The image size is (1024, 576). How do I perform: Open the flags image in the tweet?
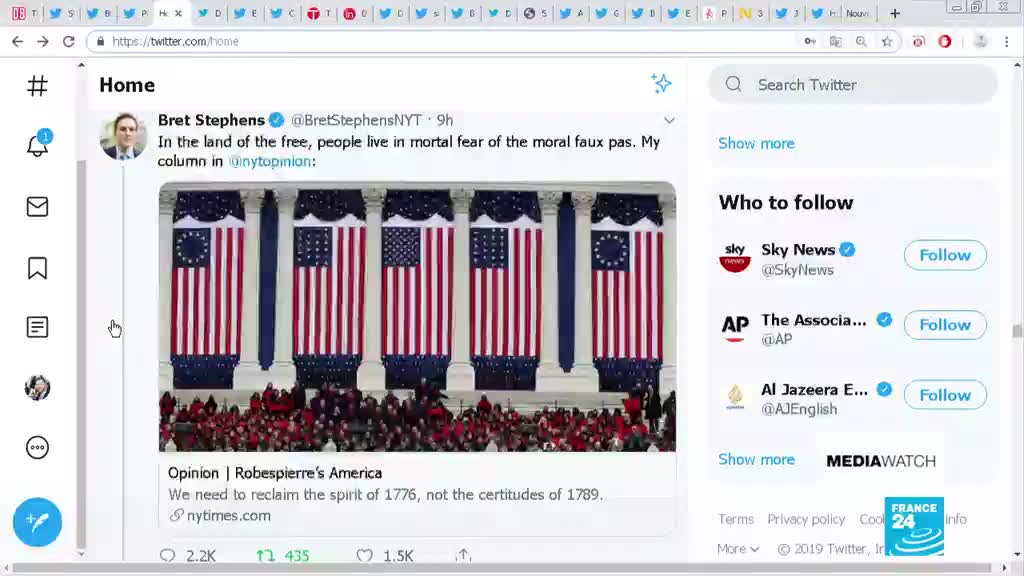point(417,317)
